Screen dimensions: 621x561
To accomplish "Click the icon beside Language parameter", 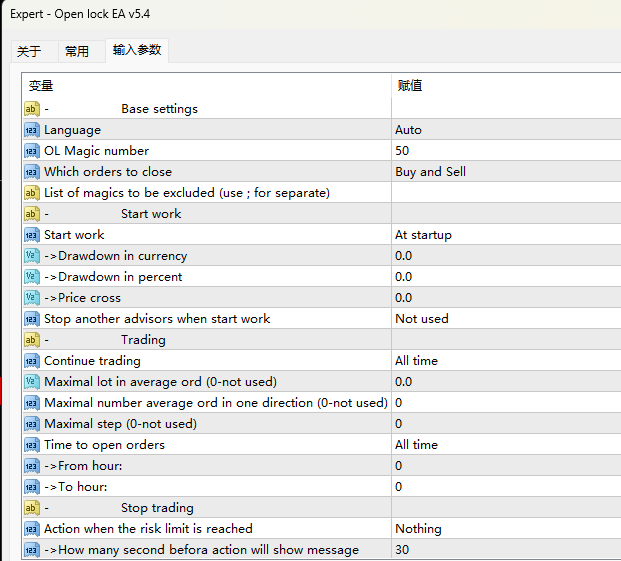I will [x=31, y=130].
